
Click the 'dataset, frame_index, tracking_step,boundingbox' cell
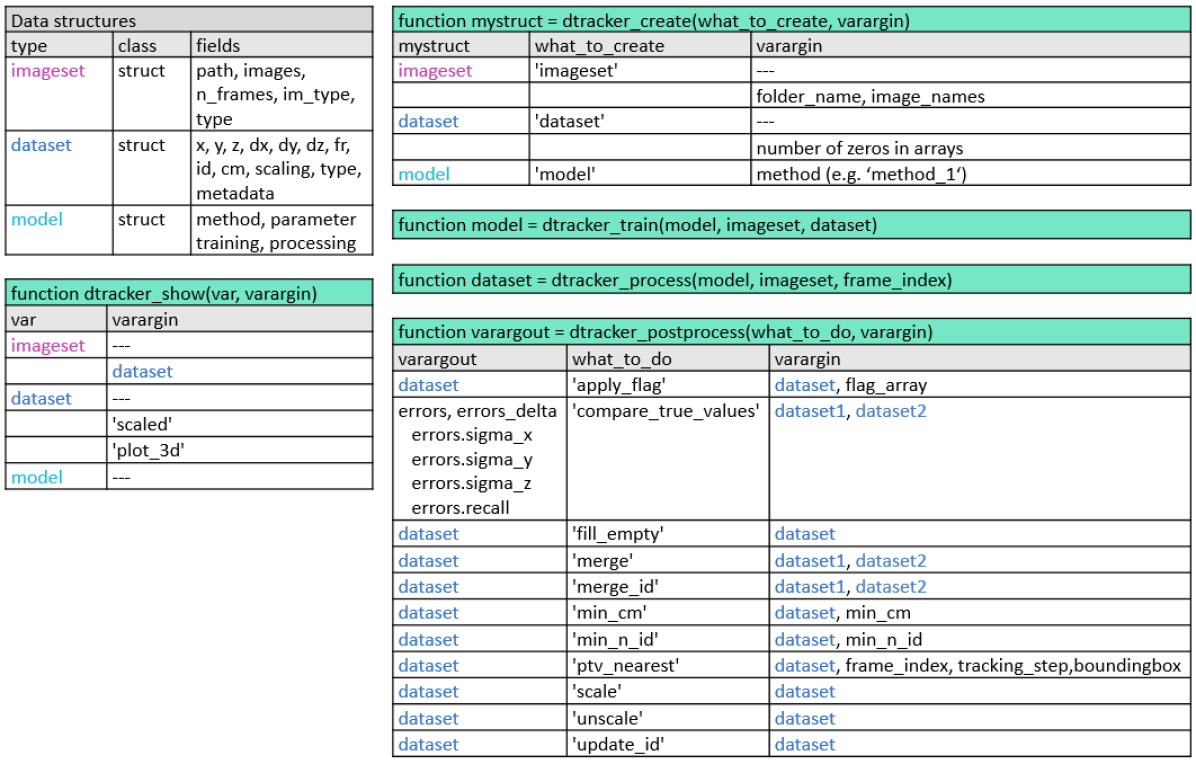click(979, 665)
